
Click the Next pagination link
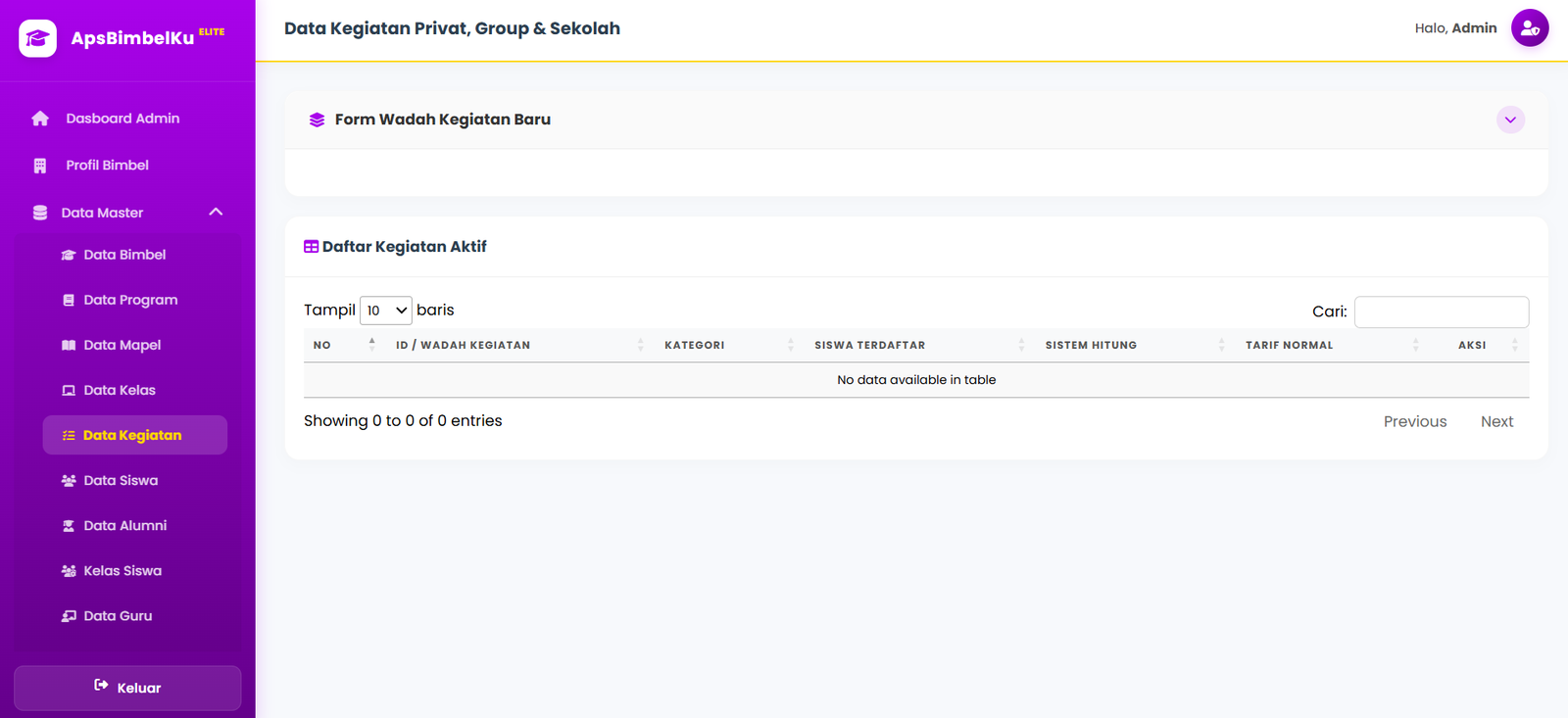[1496, 421]
